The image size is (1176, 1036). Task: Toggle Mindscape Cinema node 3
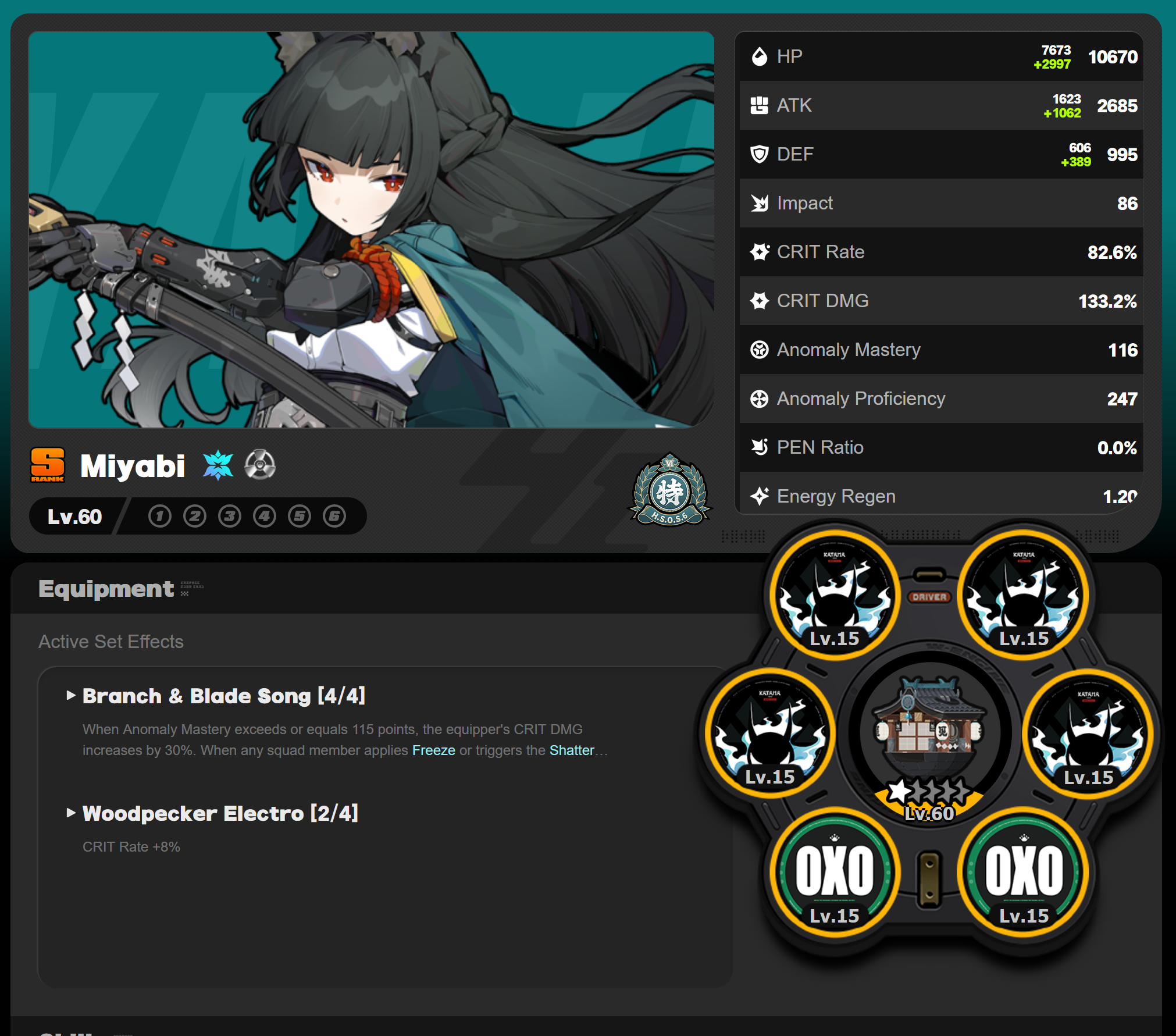coord(230,516)
